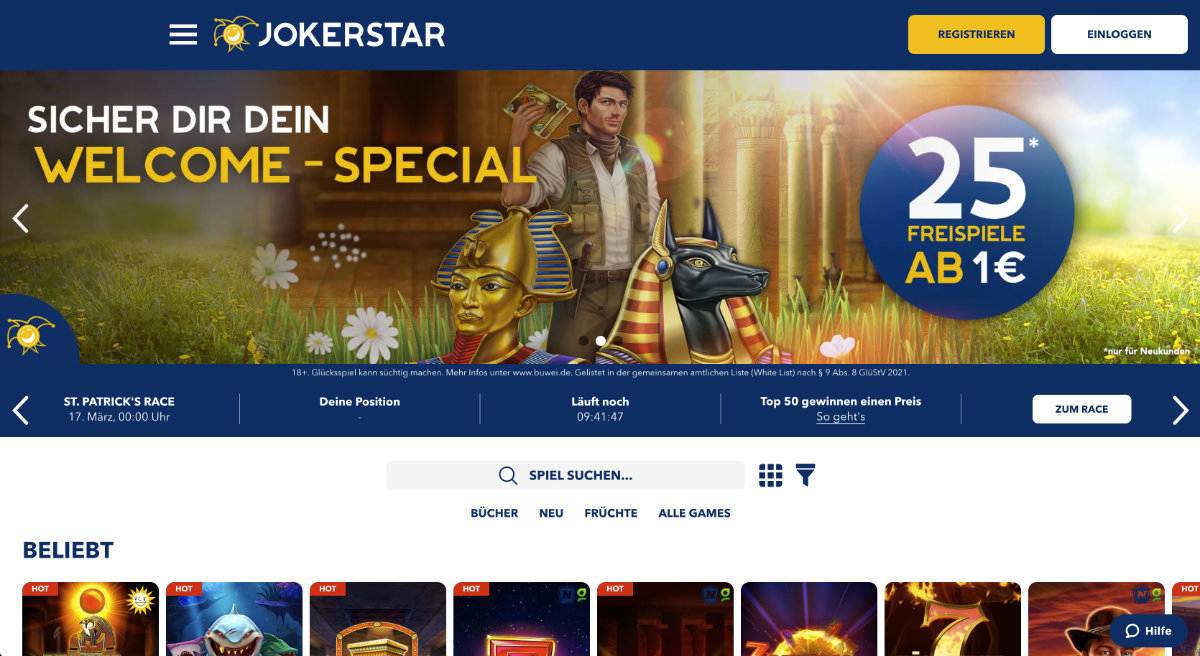The width and height of the screenshot is (1200, 656).
Task: Go to the next race with the right arrow
Action: pyautogui.click(x=1180, y=409)
